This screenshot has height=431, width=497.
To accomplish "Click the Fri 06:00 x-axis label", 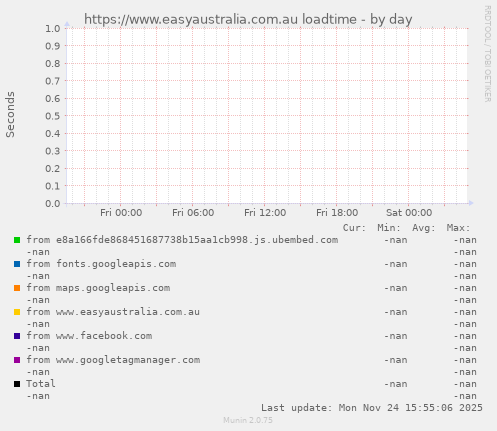I will (193, 213).
